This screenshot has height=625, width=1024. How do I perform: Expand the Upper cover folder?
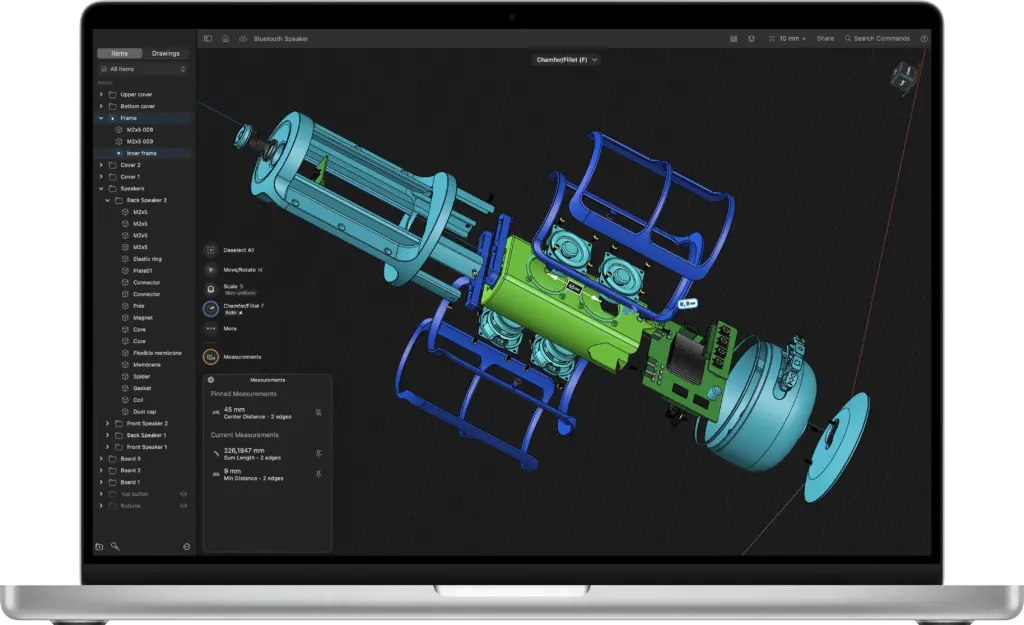(x=101, y=94)
